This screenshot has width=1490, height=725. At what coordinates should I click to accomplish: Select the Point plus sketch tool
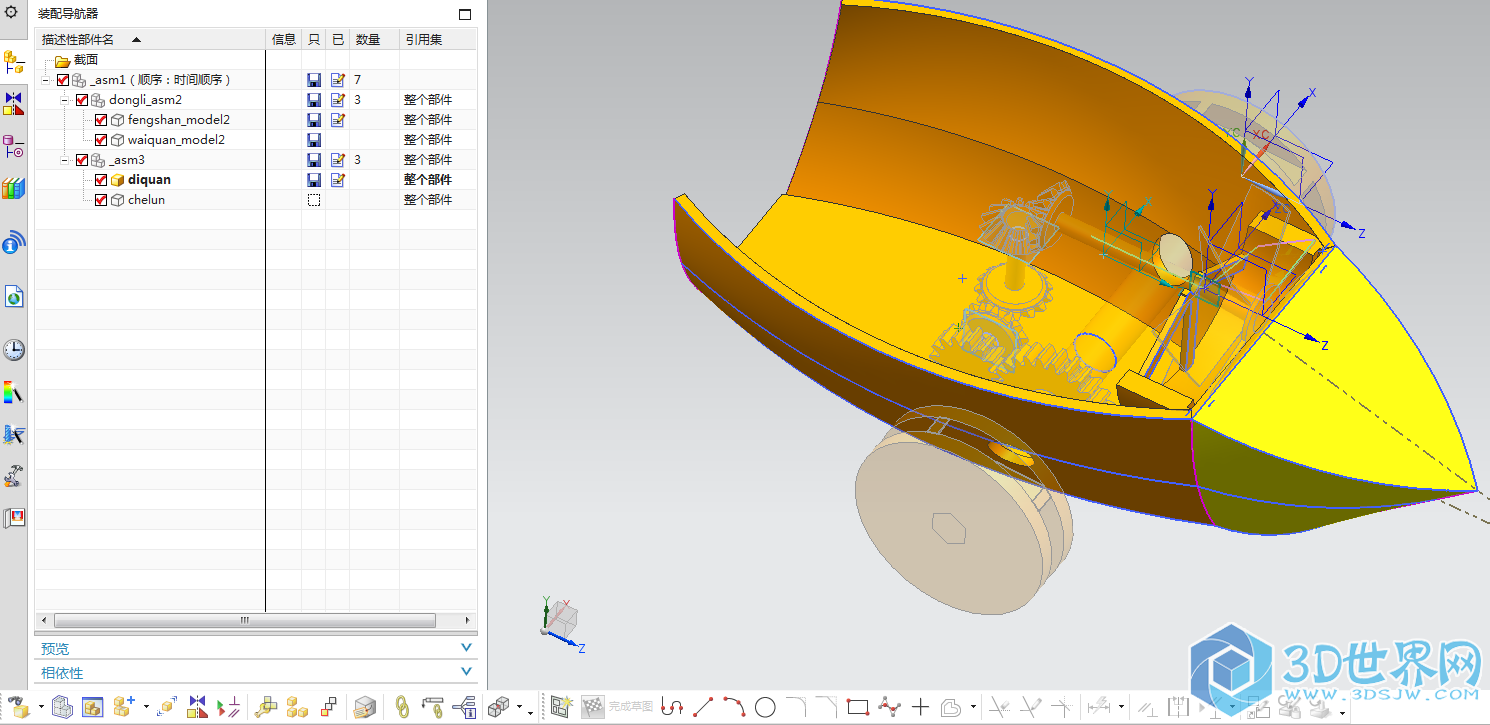[x=921, y=707]
